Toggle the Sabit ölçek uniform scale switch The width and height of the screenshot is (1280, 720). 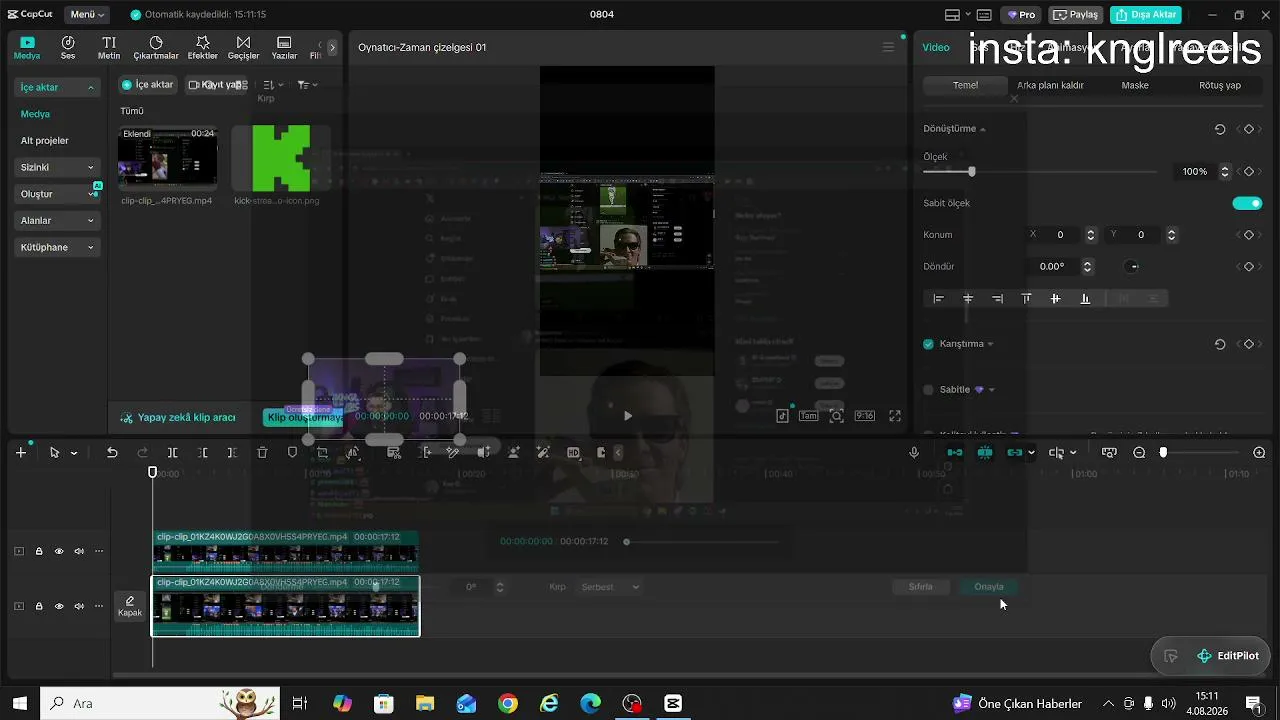pos(1247,203)
